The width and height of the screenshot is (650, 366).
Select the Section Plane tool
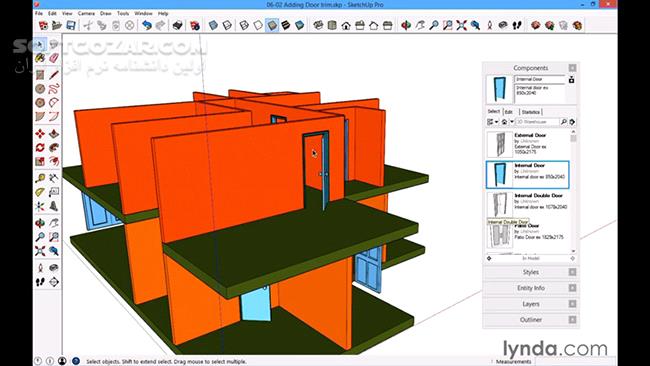(x=54, y=282)
